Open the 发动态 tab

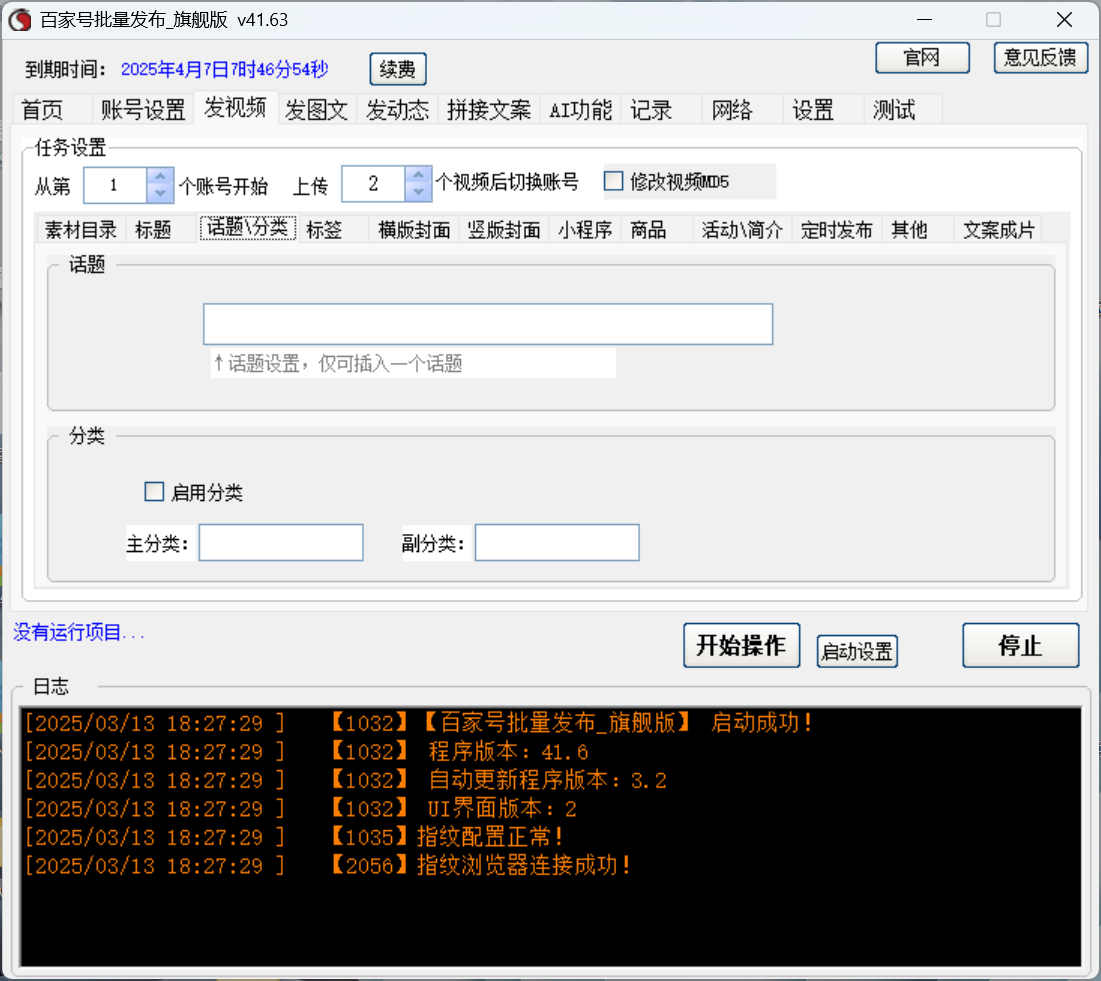[x=397, y=110]
